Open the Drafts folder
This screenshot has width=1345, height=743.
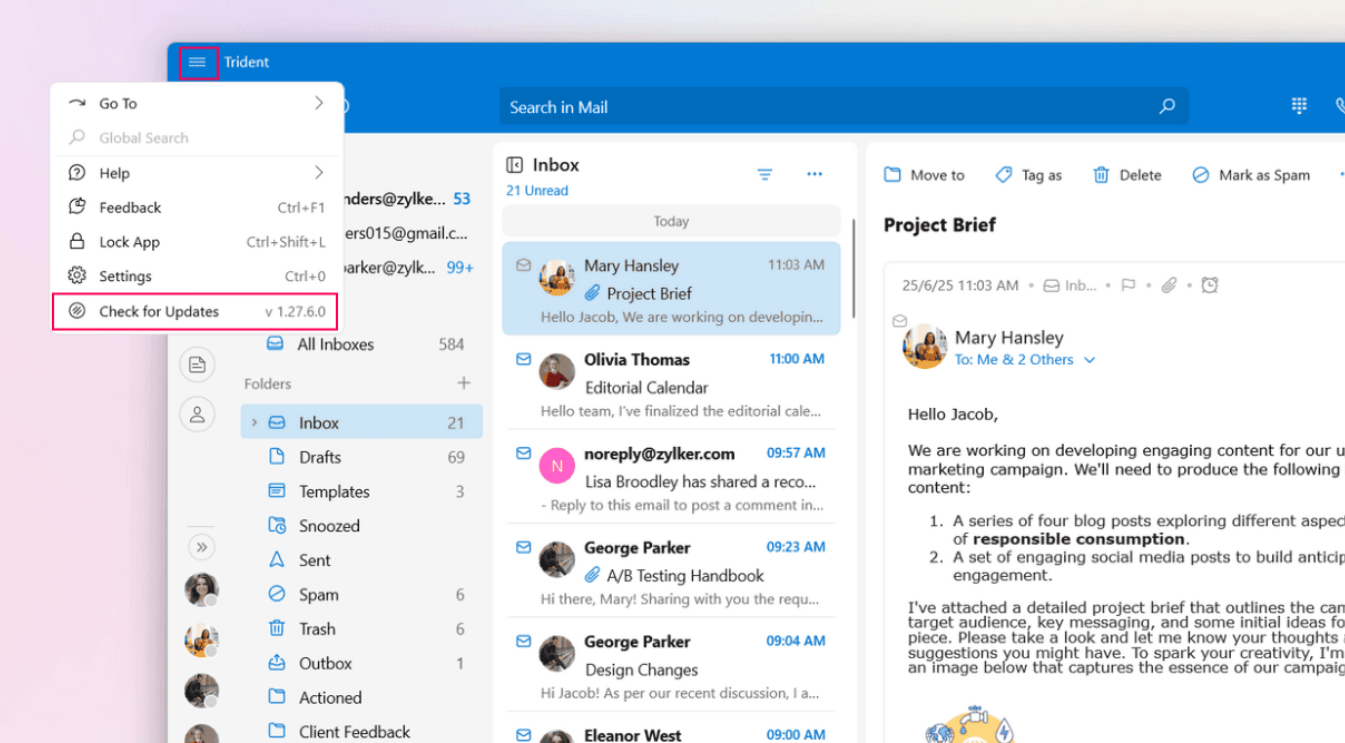click(362, 457)
